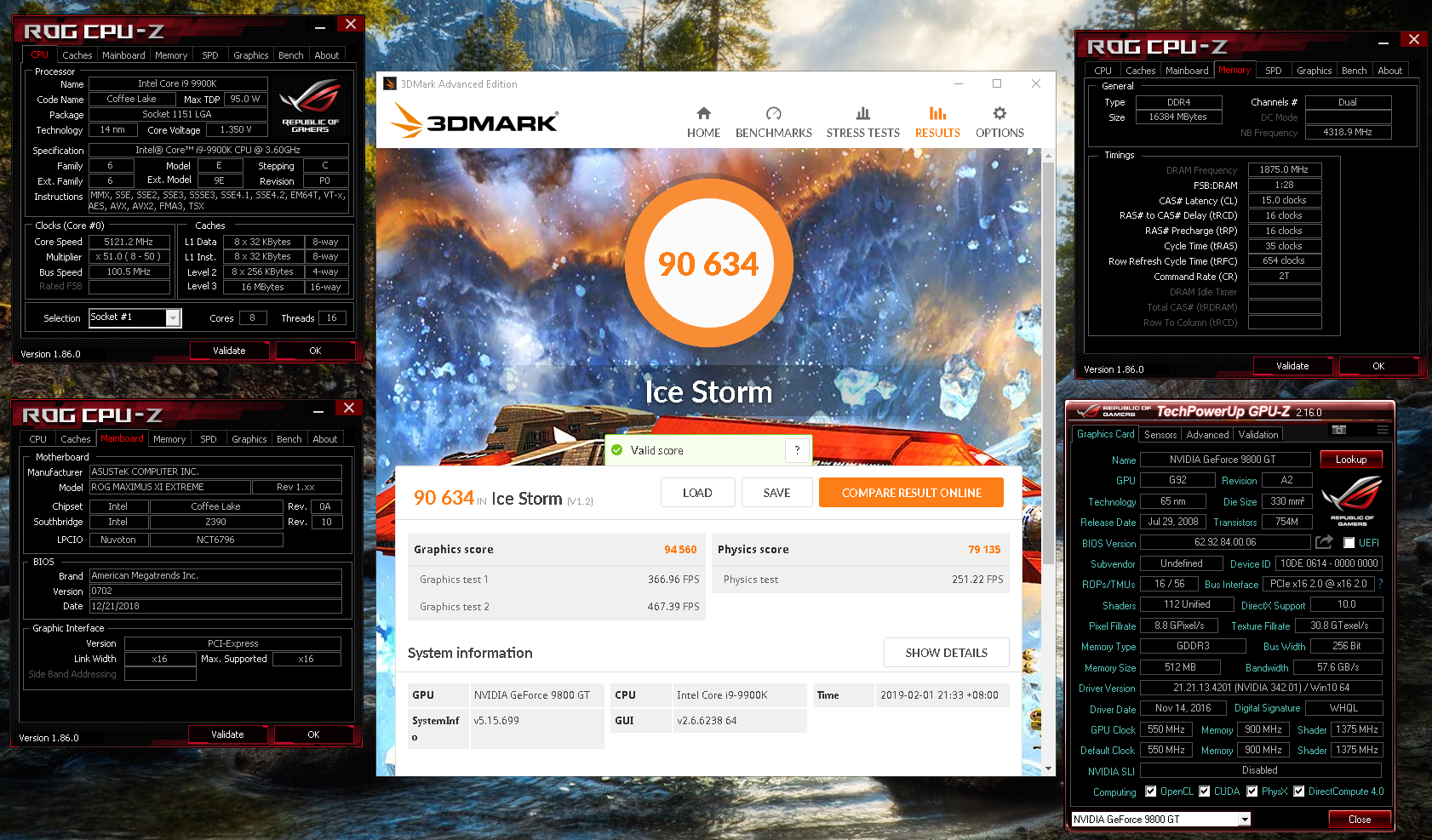Click OK in CPU-Z Memory window
The width and height of the screenshot is (1432, 840).
click(1378, 366)
